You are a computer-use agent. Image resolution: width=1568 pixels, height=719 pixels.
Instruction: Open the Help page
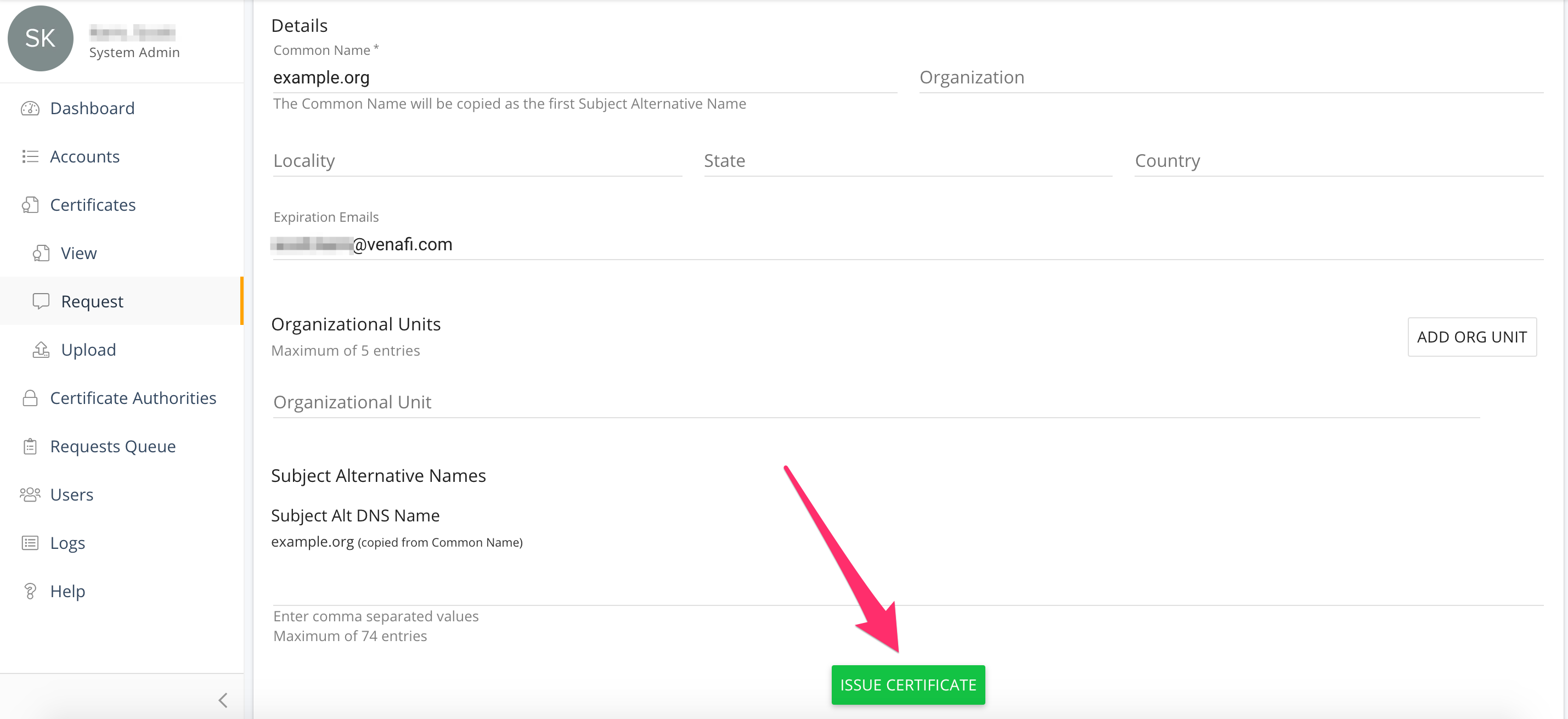click(122, 591)
